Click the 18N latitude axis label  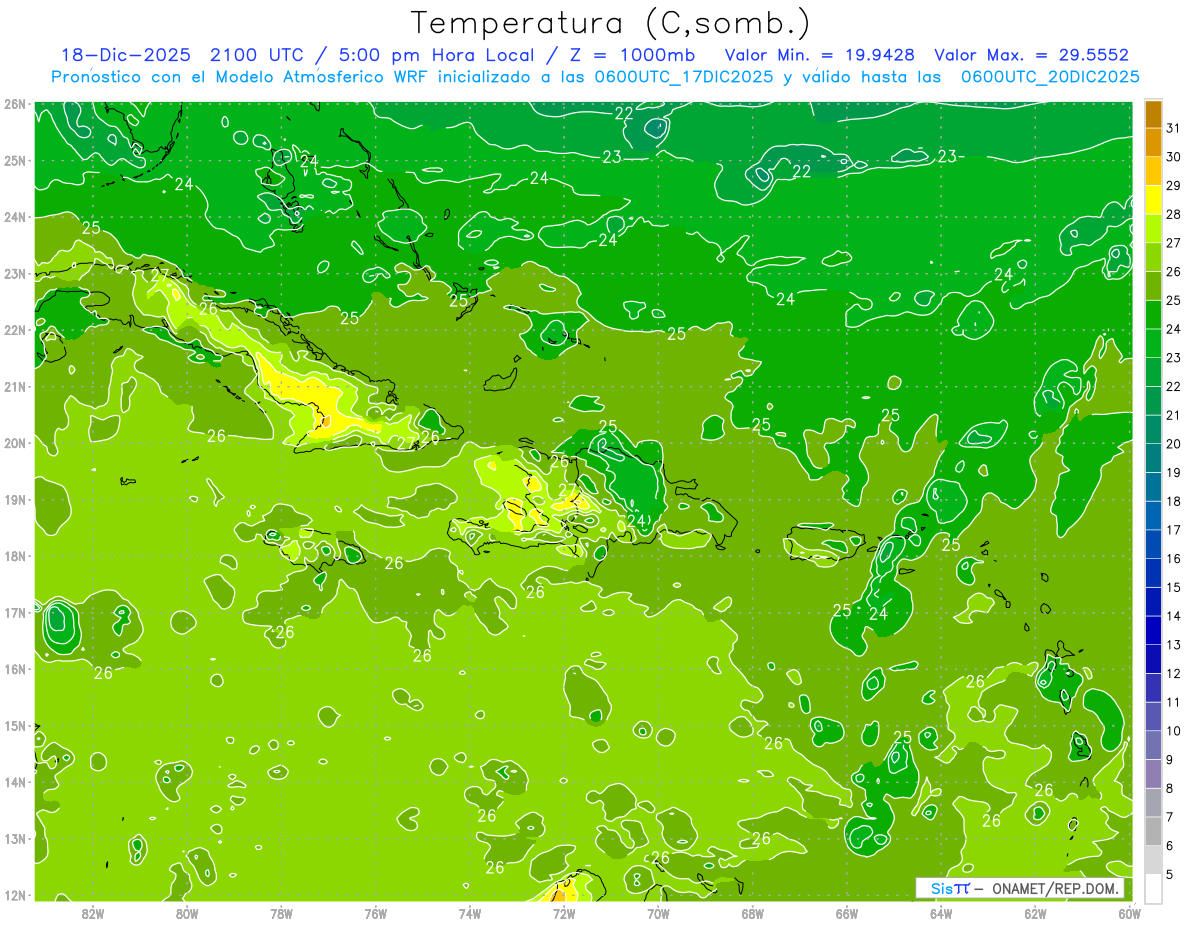pos(15,556)
